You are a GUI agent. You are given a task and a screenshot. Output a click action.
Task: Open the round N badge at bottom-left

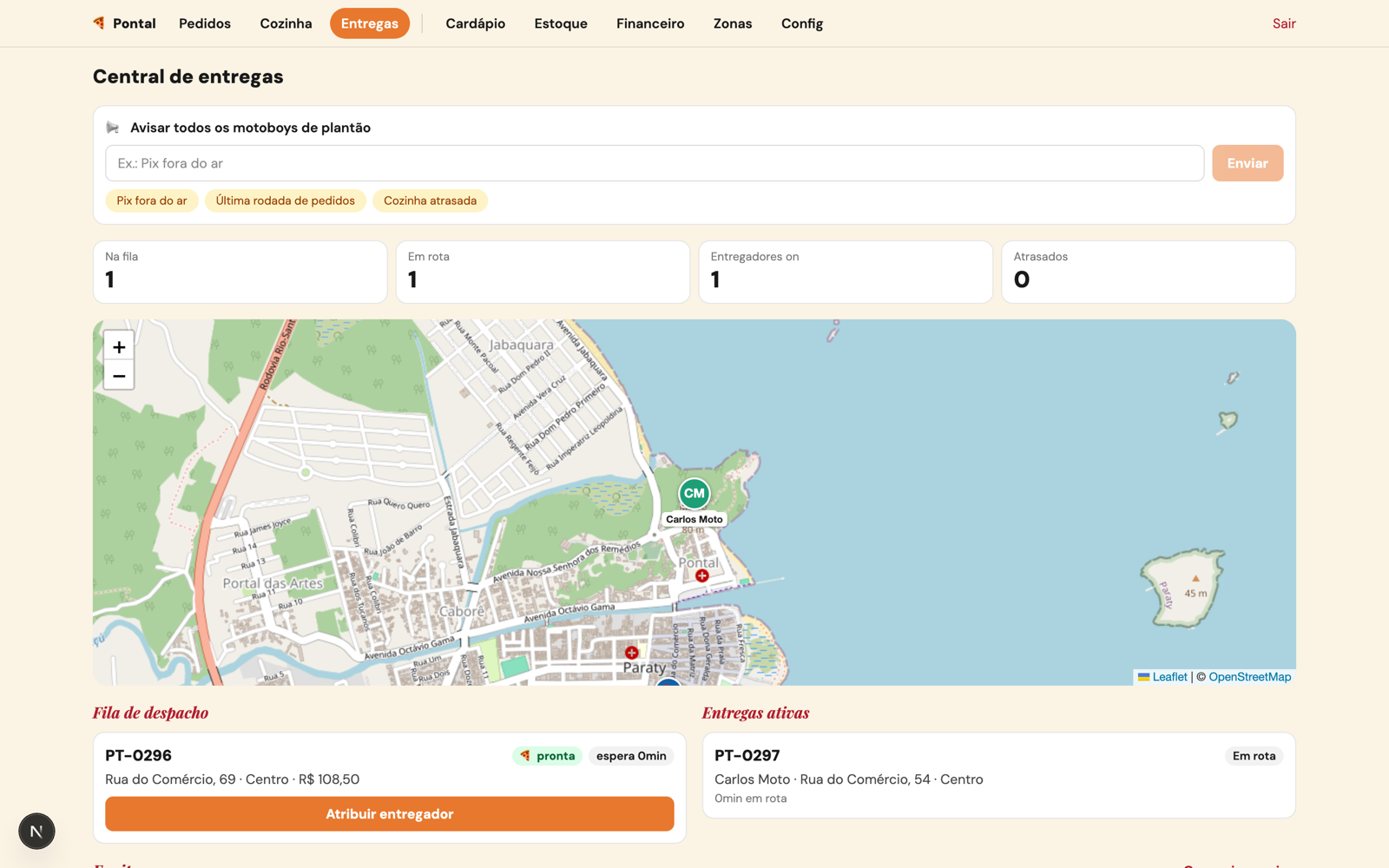[x=36, y=831]
